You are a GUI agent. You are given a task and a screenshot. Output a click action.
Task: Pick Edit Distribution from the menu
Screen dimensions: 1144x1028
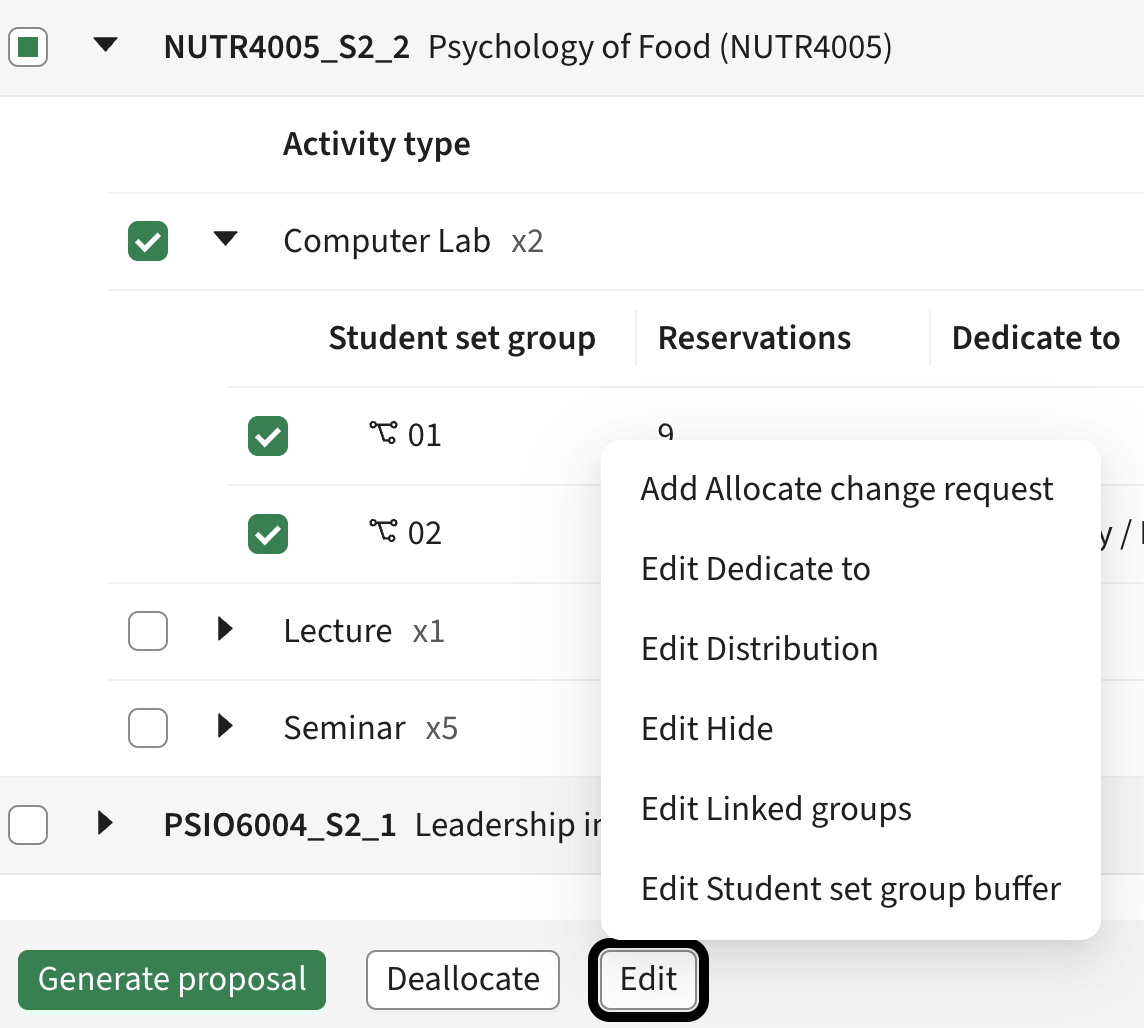pos(760,649)
